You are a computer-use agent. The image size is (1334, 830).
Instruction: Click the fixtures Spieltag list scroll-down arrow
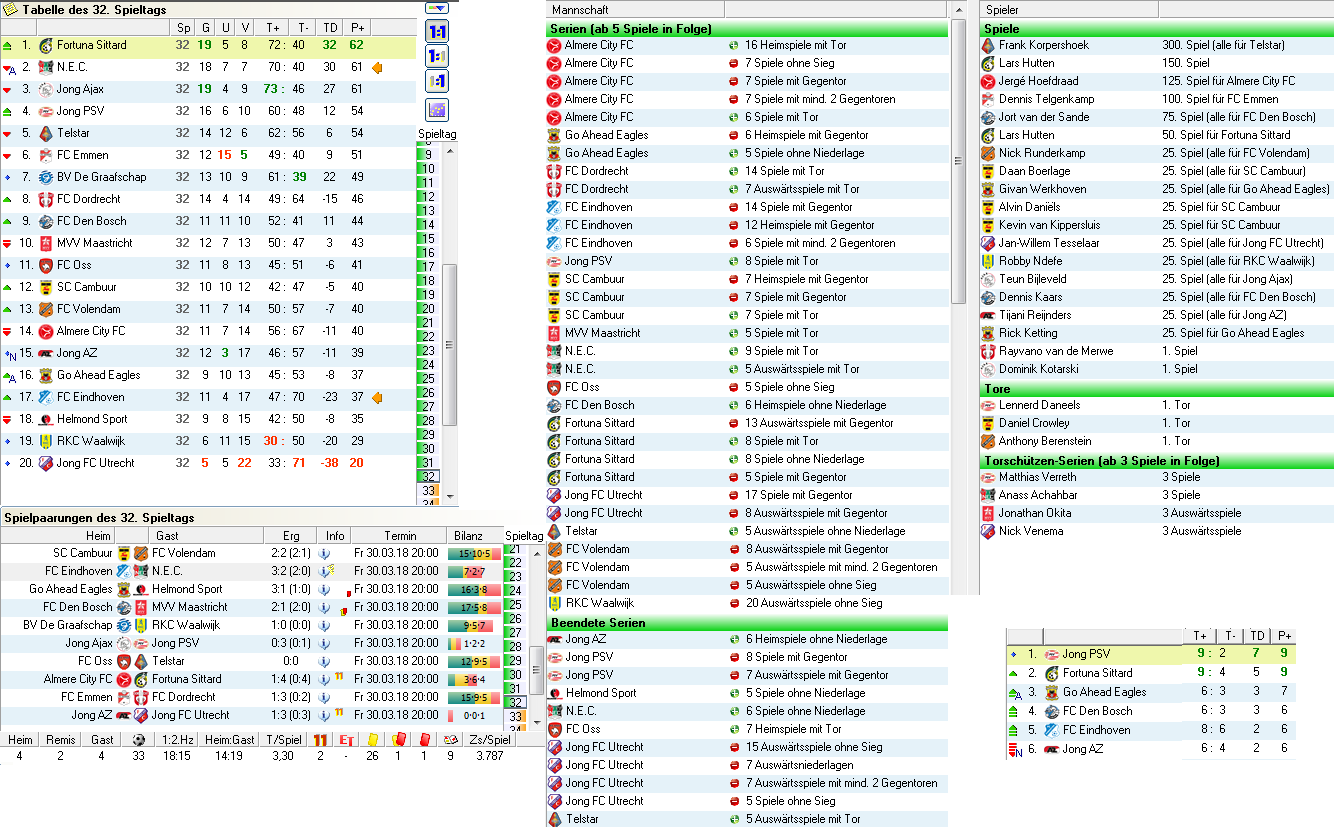(537, 724)
